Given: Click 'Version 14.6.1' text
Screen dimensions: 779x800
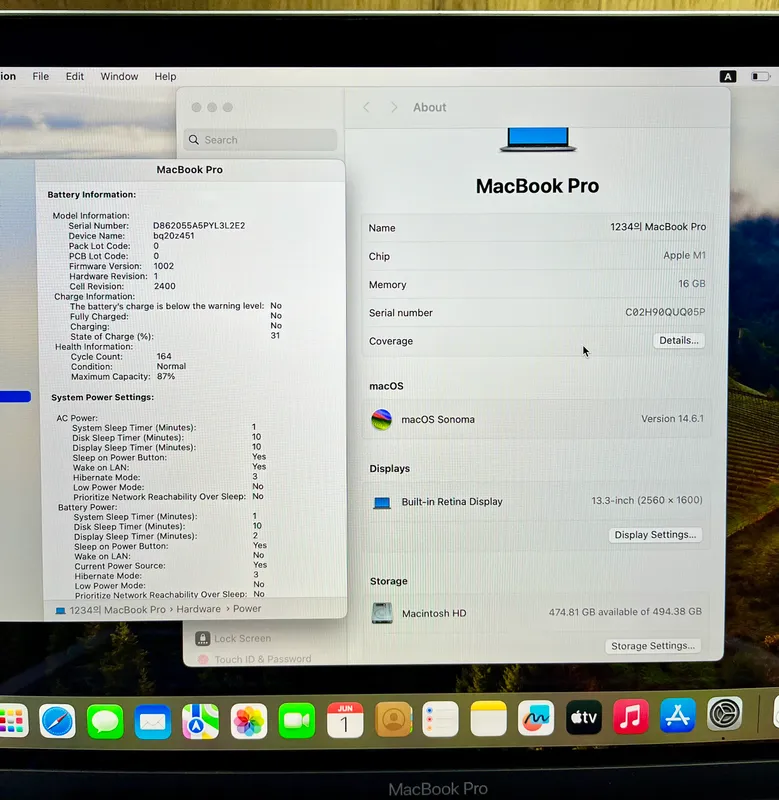Looking at the screenshot, I should (x=672, y=419).
